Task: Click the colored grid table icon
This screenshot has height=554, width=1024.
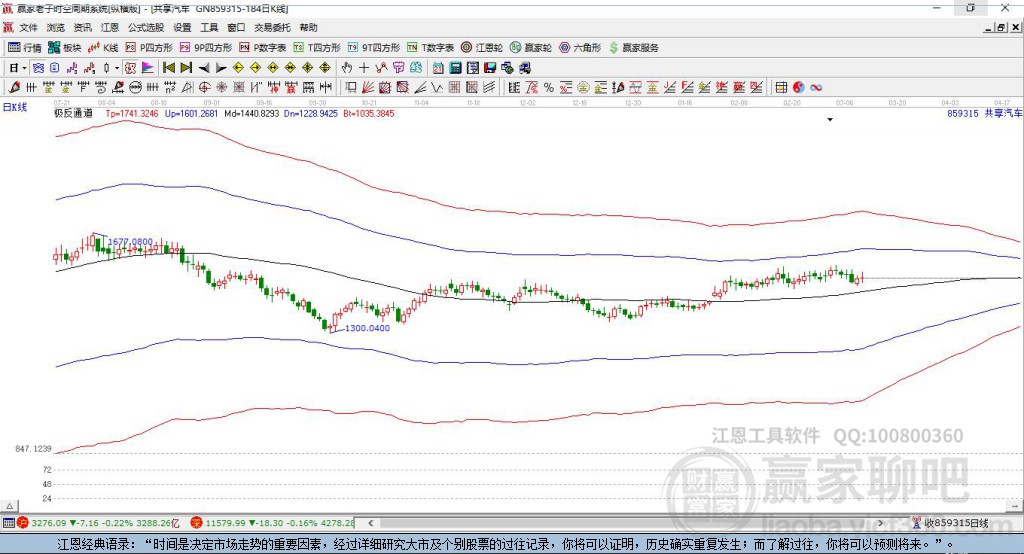Action: click(781, 88)
